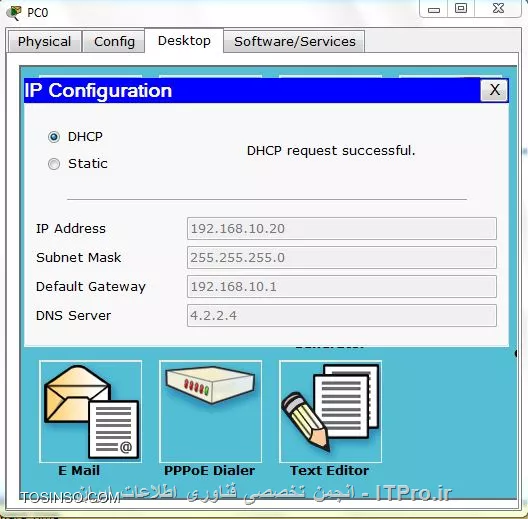Maximize the PC0 window
The image size is (528, 519).
pos(461,8)
